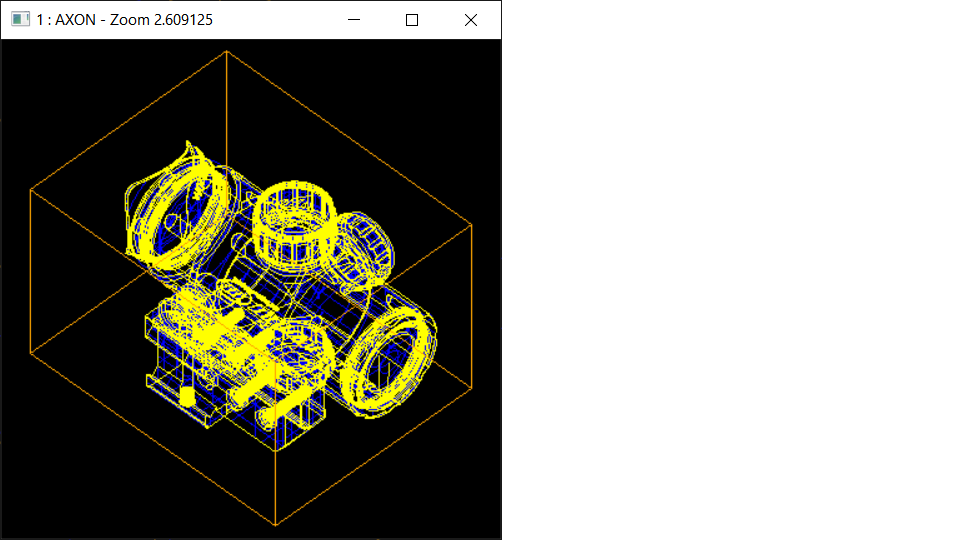Select the upper-left corner of orange bounding box
Image resolution: width=960 pixels, height=540 pixels.
coord(30,187)
